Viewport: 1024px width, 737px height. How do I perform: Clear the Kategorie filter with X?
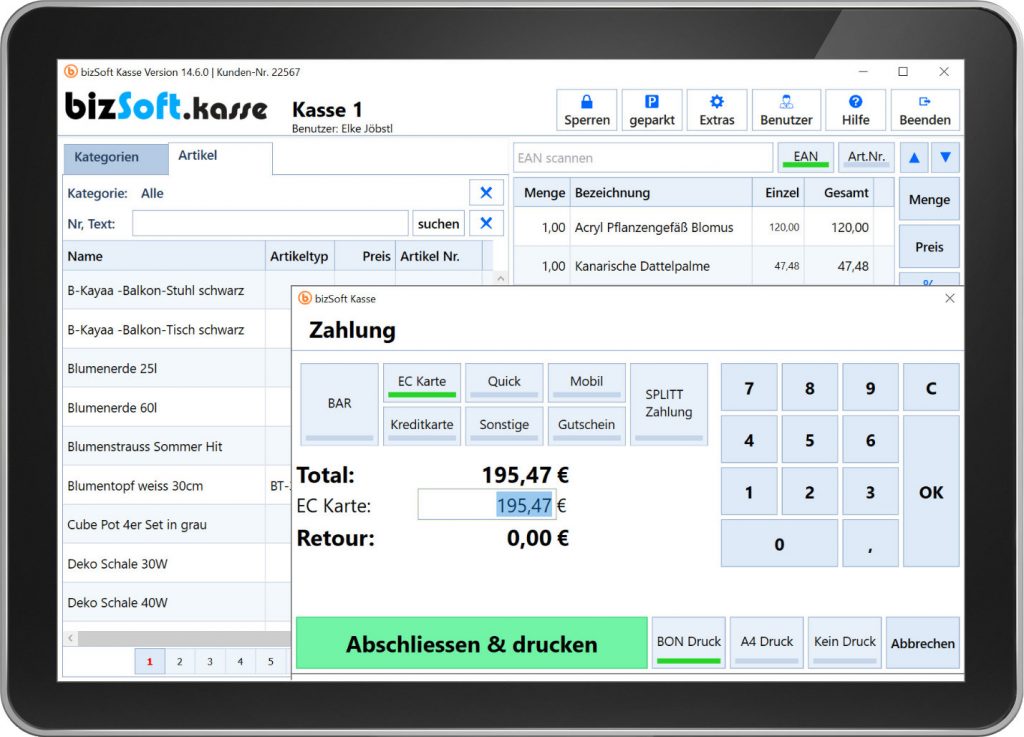coord(486,193)
